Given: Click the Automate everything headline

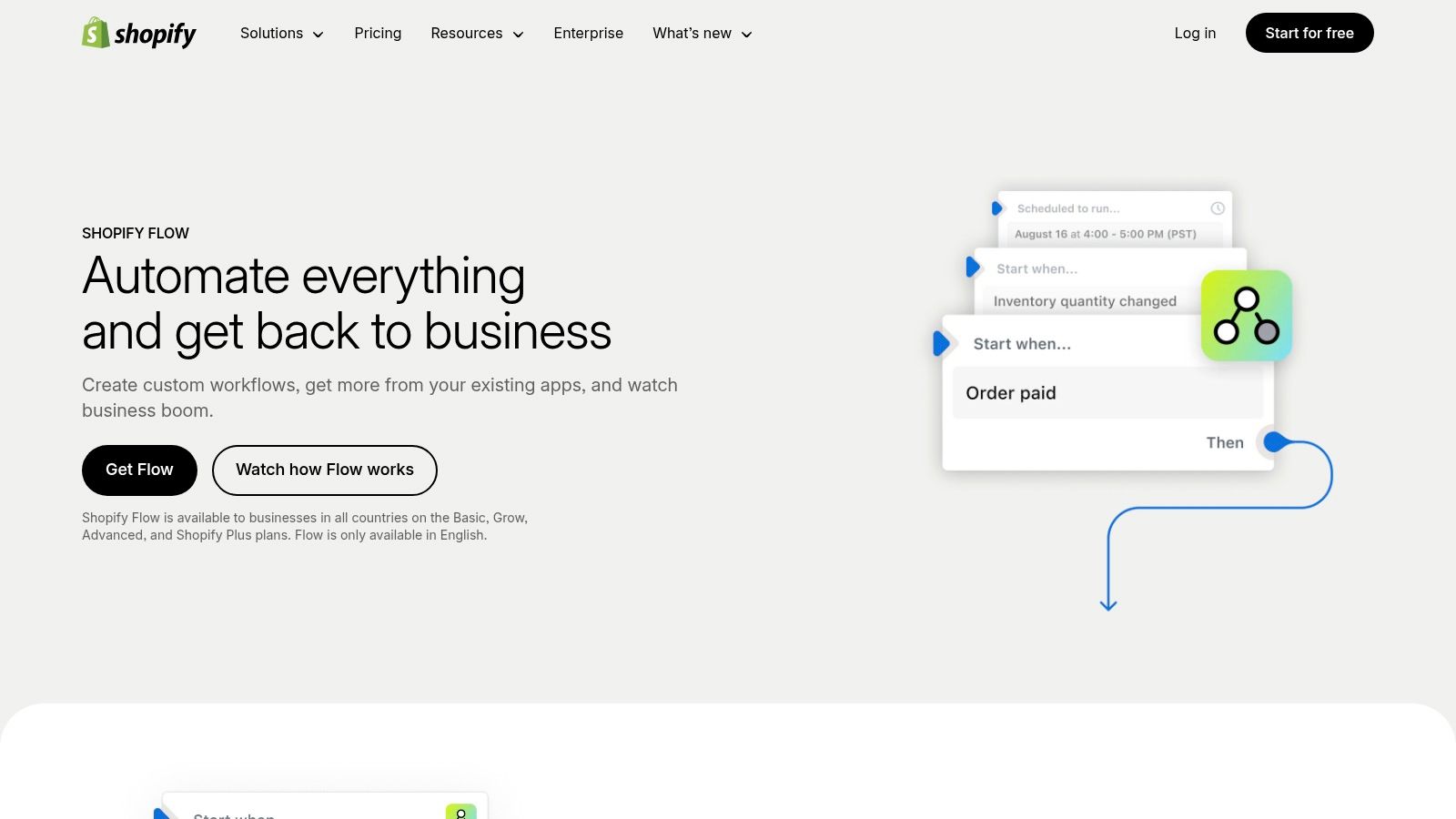Looking at the screenshot, I should click(x=347, y=304).
